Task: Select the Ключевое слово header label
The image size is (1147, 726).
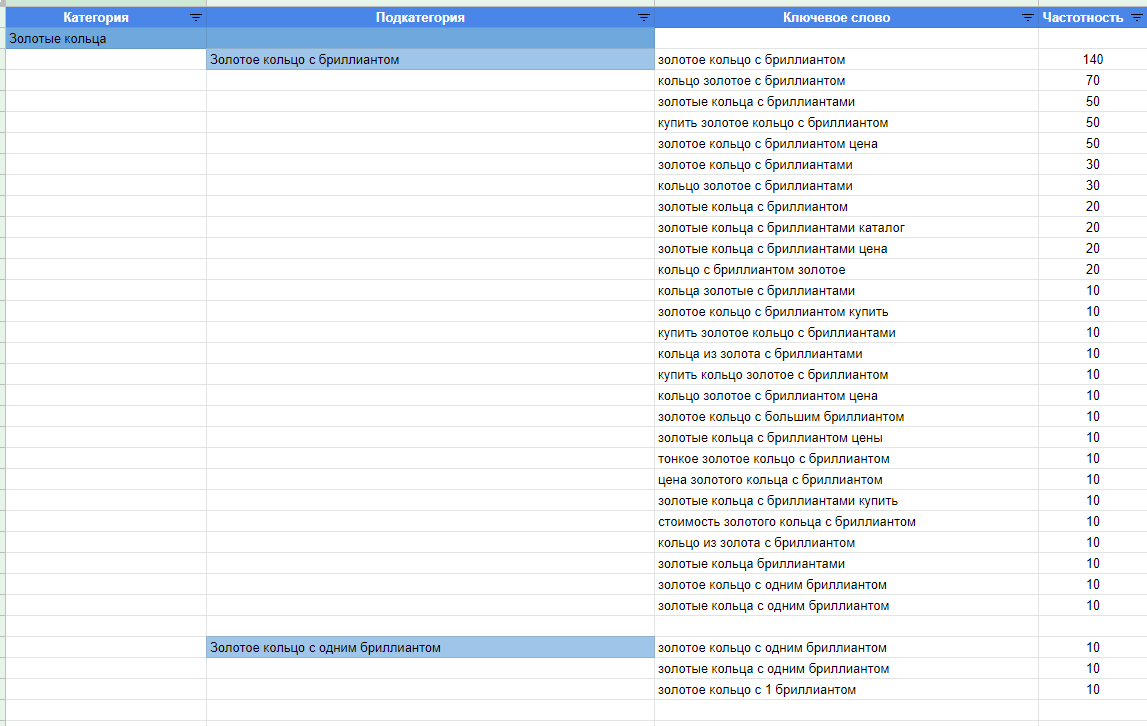Action: tap(836, 18)
